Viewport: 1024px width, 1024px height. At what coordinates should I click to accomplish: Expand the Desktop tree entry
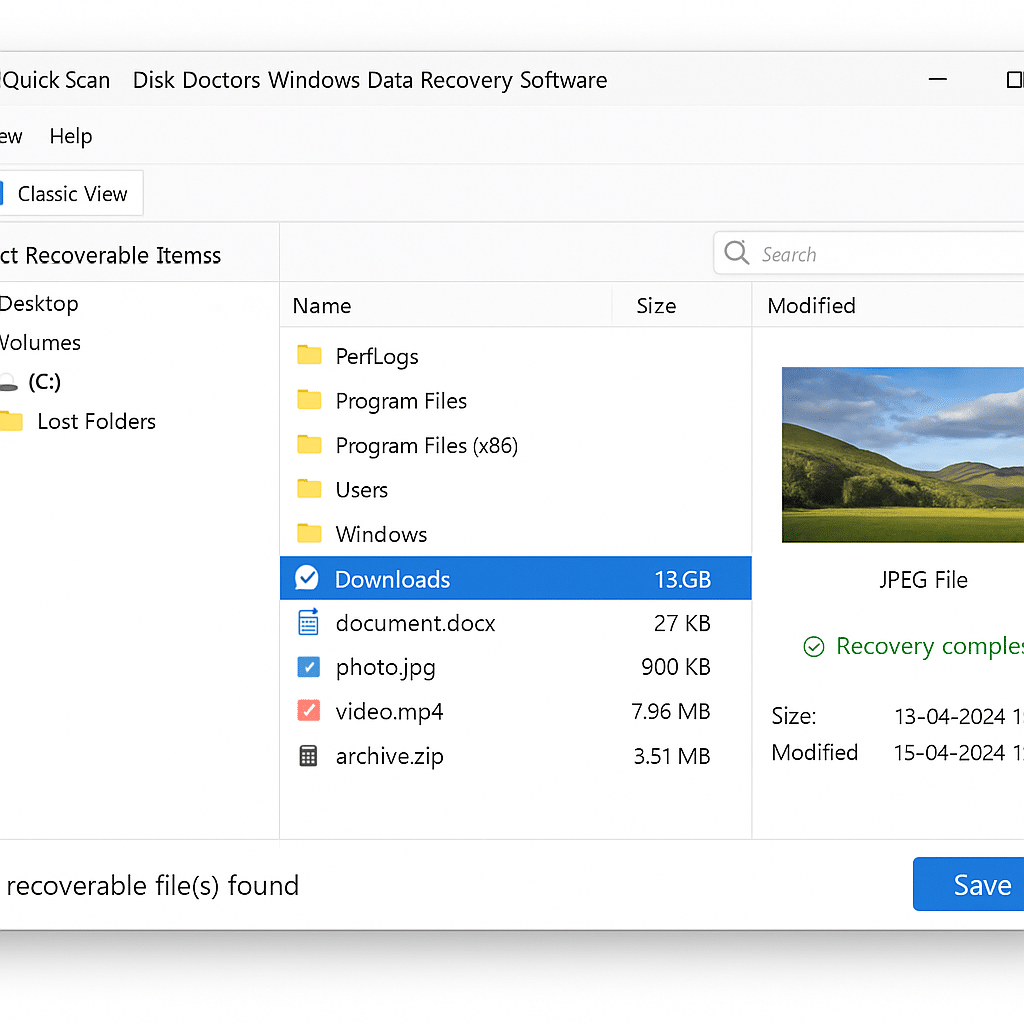(x=40, y=303)
